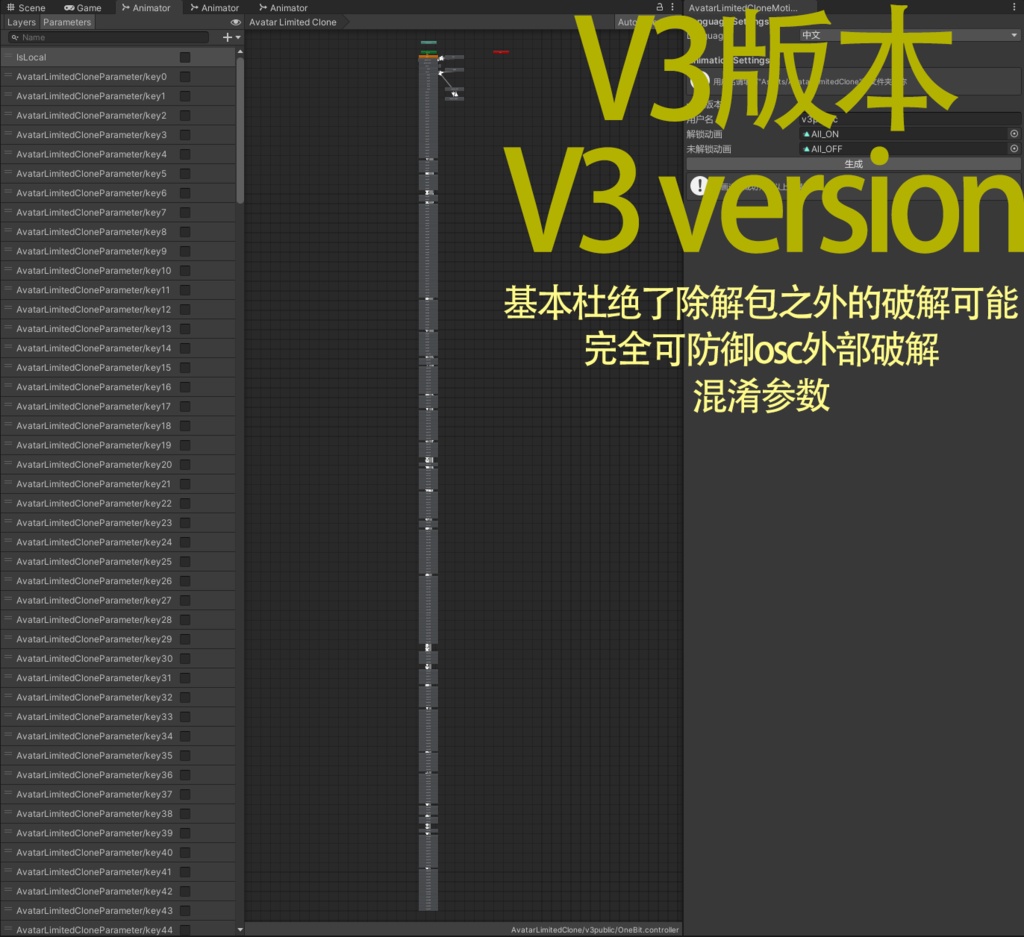Click the drag handle of key3 parameter
Screen dimensions: 1024x937
[x=8, y=135]
